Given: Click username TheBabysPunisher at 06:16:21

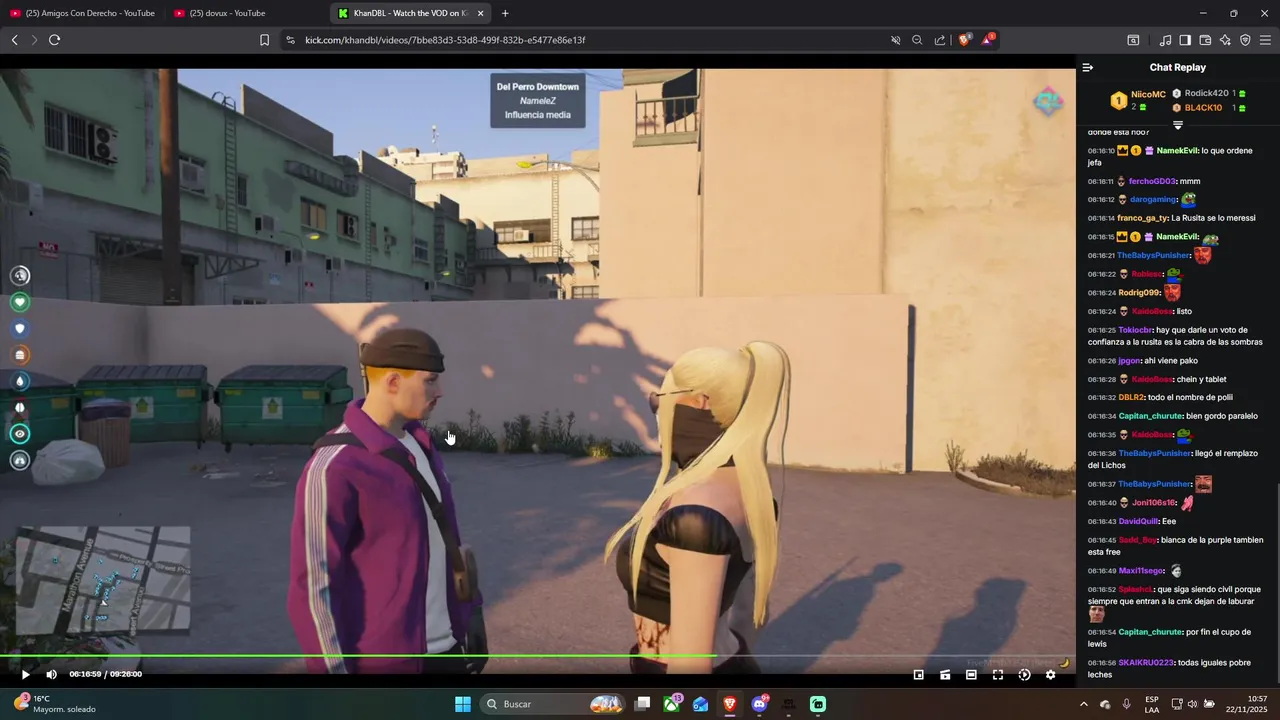Looking at the screenshot, I should [1154, 256].
